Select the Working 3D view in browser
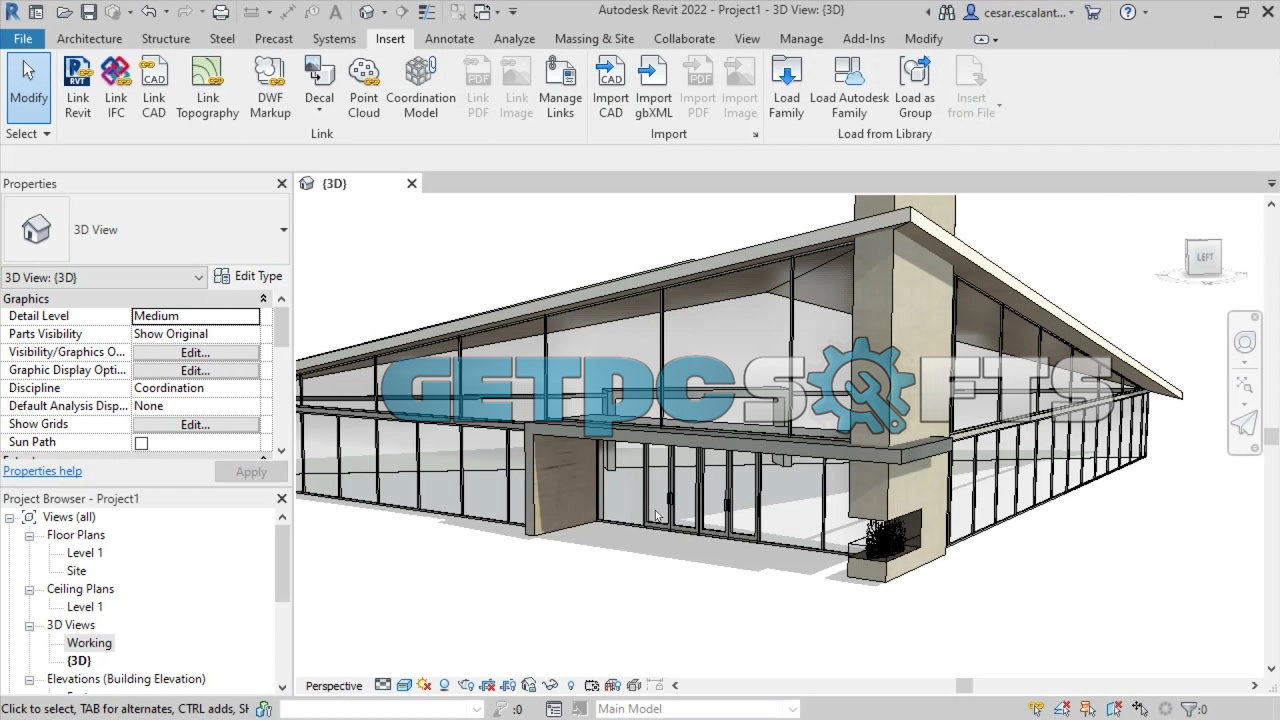Image resolution: width=1280 pixels, height=720 pixels. coord(89,643)
